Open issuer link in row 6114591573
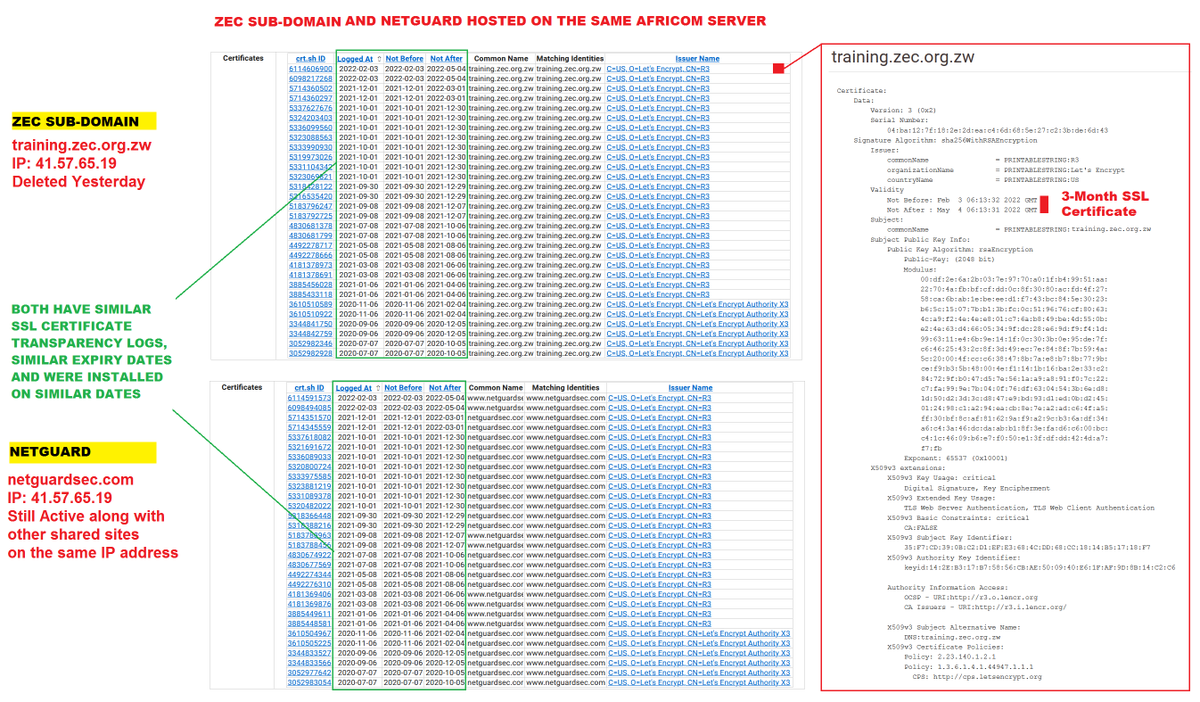Image resolution: width=1200 pixels, height=702 pixels. tap(658, 398)
